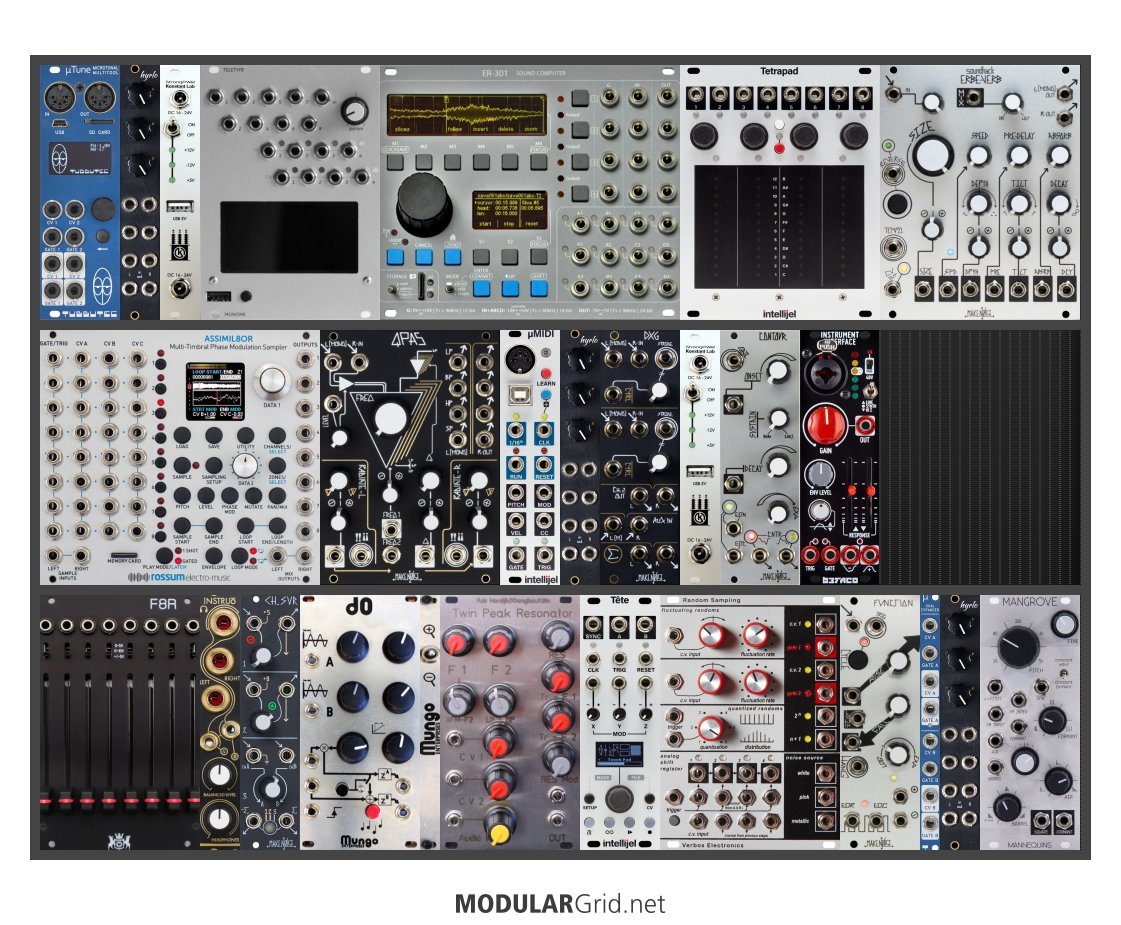Click the red LEARN button on µMIDI

(x=545, y=374)
